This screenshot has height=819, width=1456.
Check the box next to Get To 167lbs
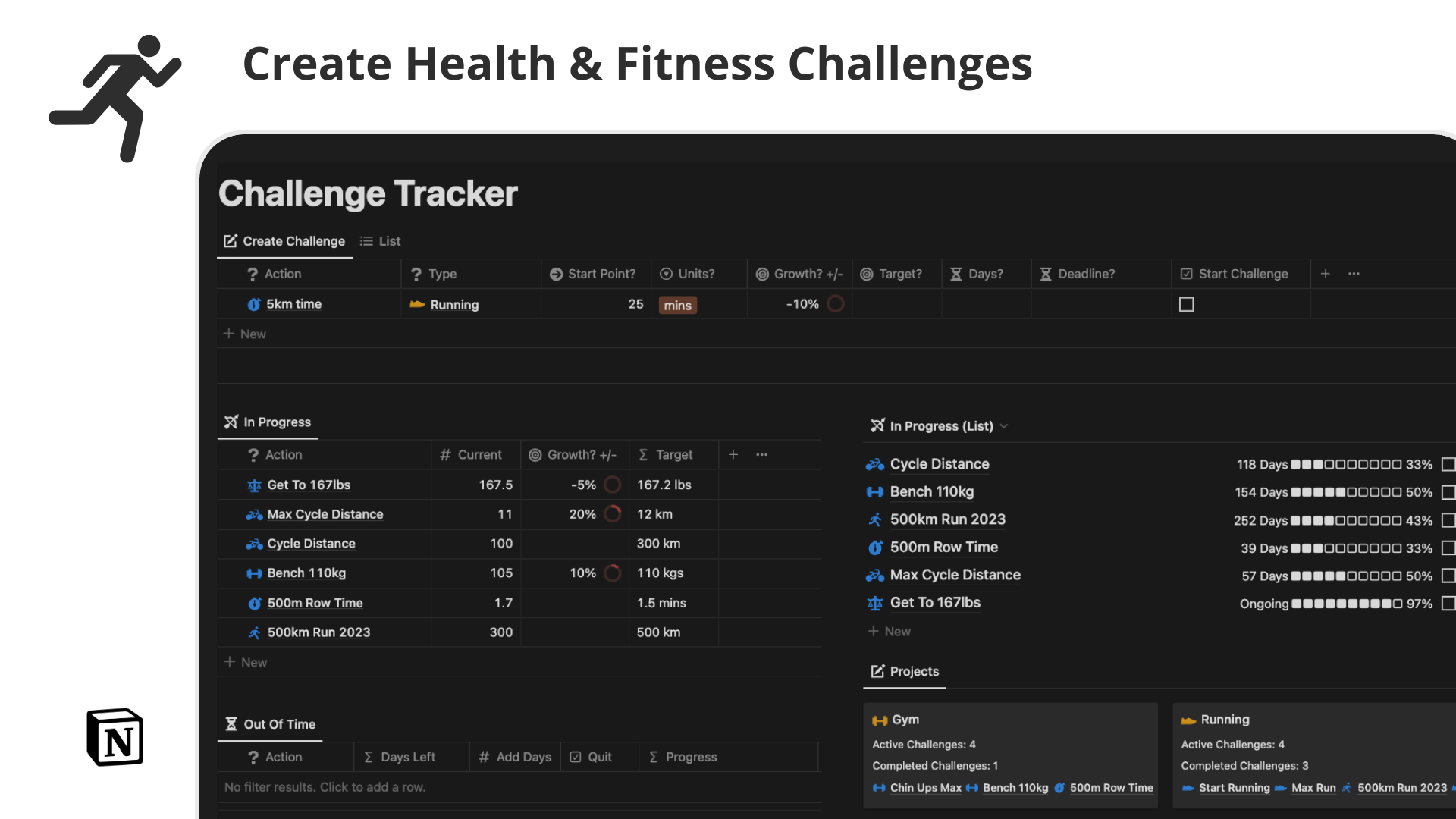pos(1449,604)
